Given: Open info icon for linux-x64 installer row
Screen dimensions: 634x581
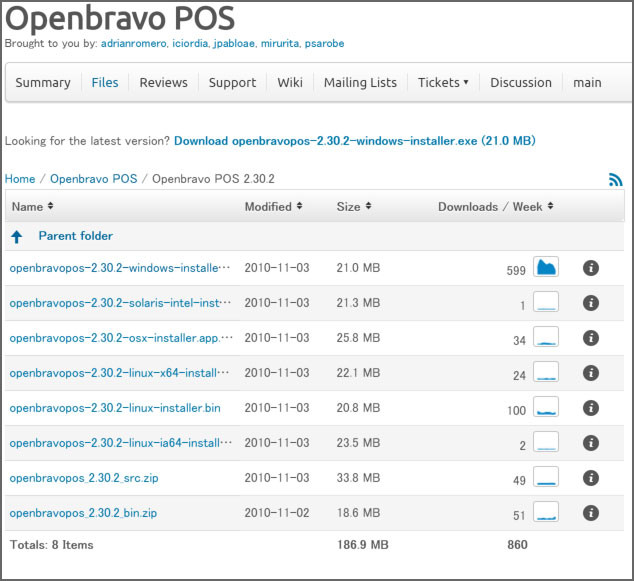Looking at the screenshot, I should coord(591,373).
